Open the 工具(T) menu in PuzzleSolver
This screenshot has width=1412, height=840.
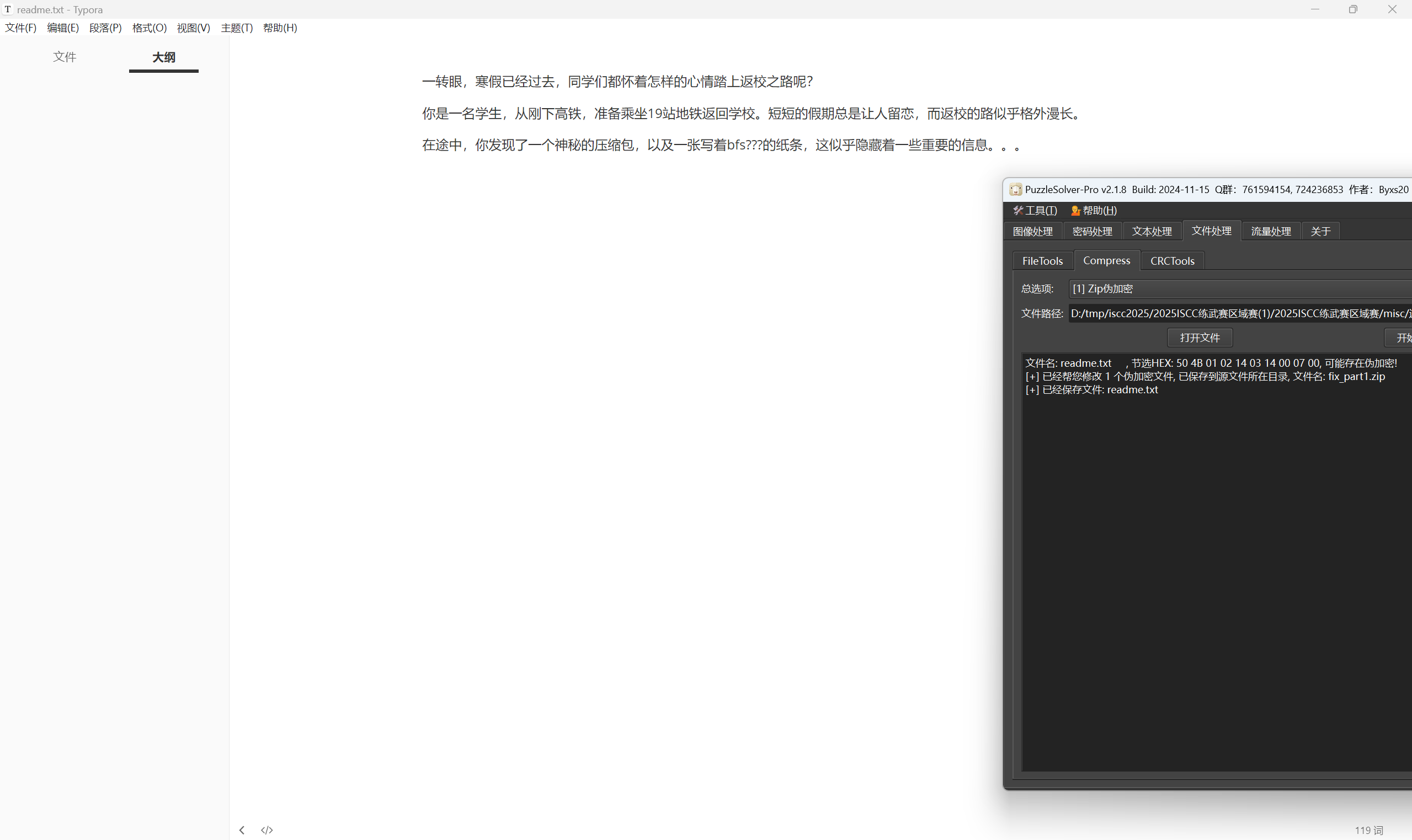1035,210
